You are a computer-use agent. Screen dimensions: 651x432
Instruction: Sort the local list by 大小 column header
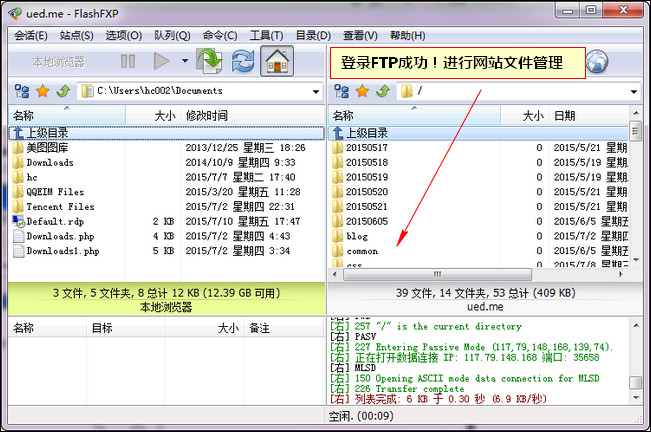[153, 115]
